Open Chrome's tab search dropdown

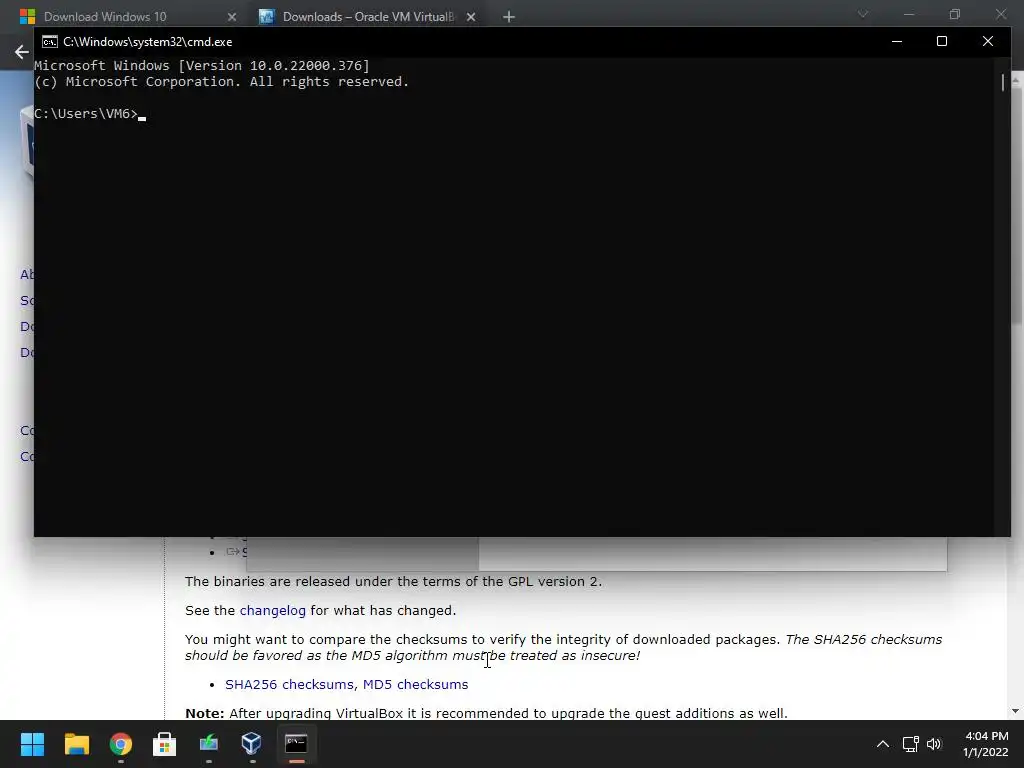pos(863,14)
